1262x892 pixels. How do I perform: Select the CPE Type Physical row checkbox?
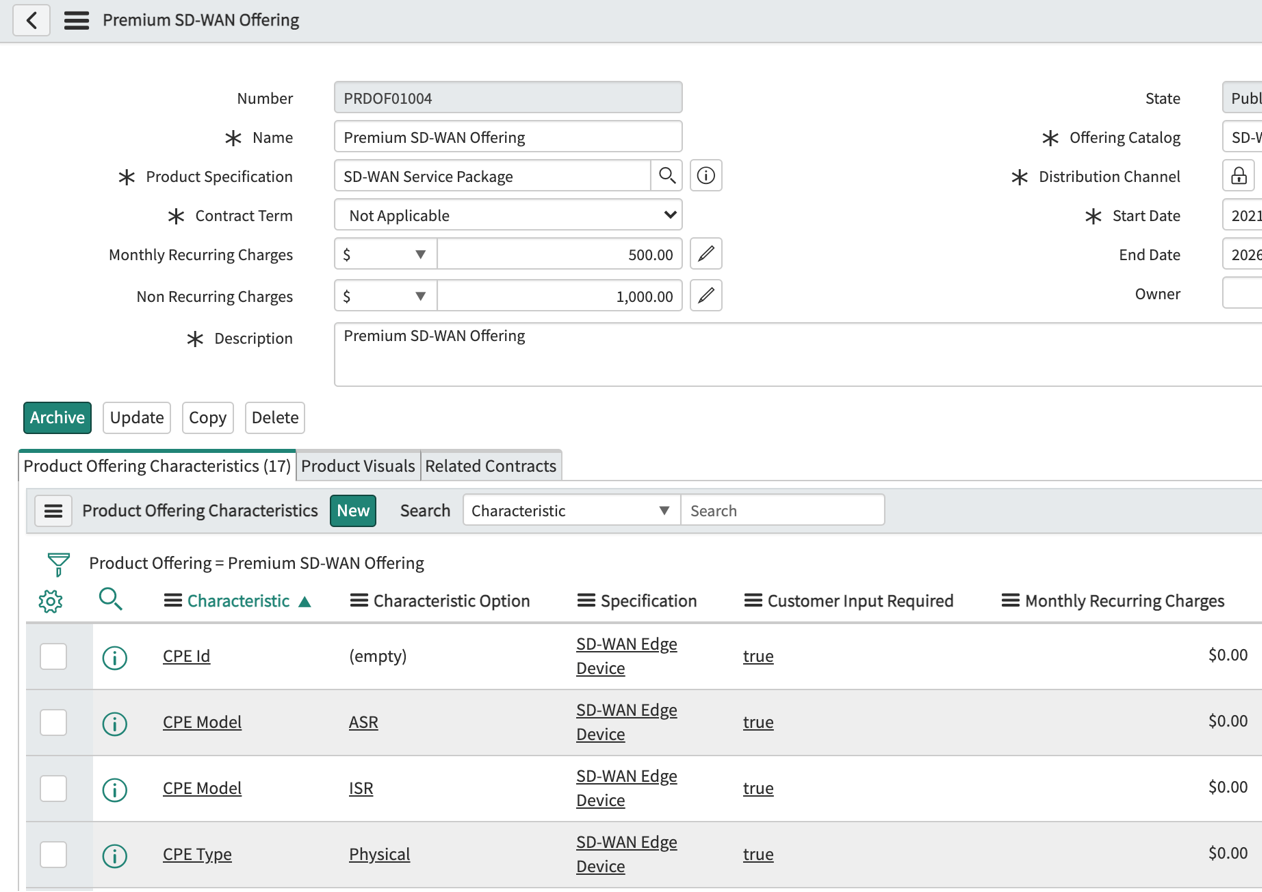(x=53, y=854)
